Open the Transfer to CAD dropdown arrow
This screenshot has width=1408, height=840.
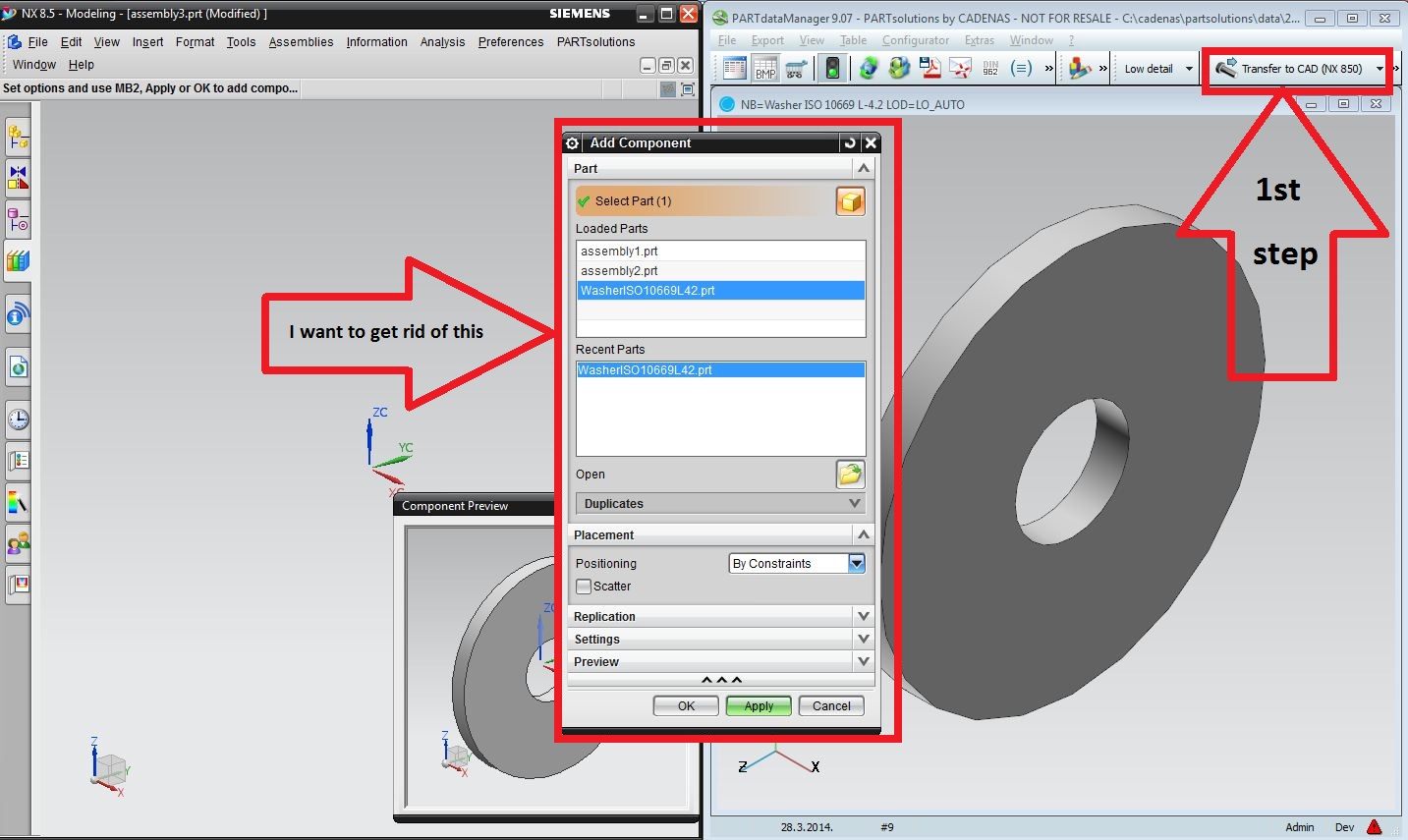tap(1380, 69)
